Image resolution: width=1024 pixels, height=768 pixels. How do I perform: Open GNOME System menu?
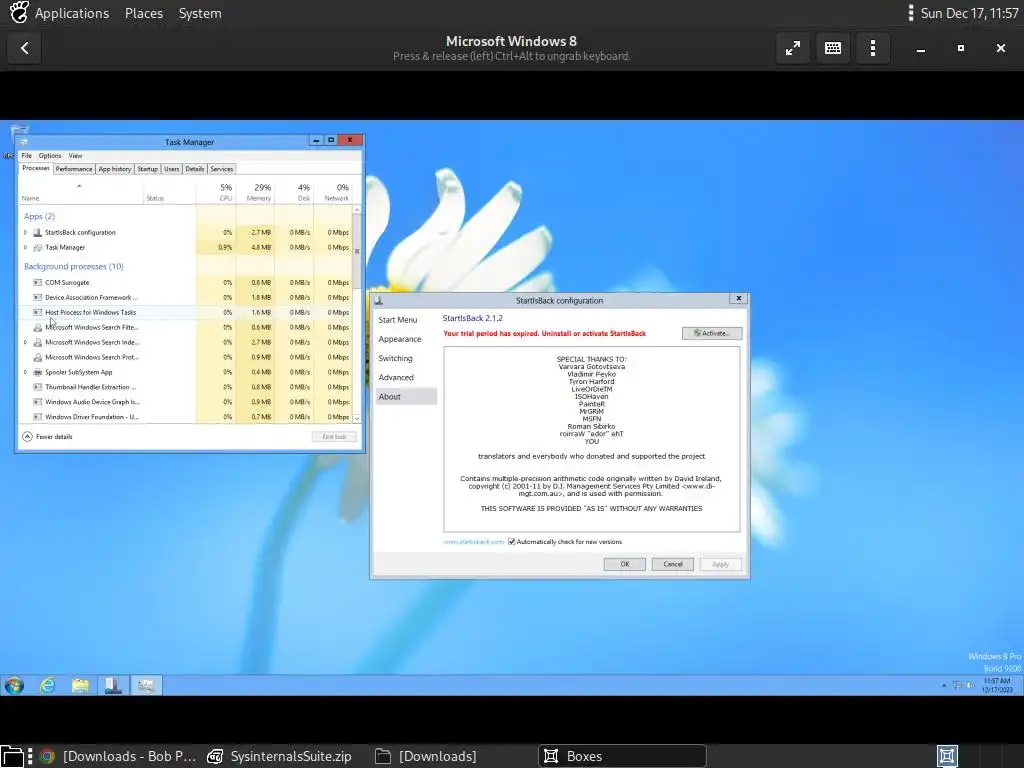click(x=200, y=13)
